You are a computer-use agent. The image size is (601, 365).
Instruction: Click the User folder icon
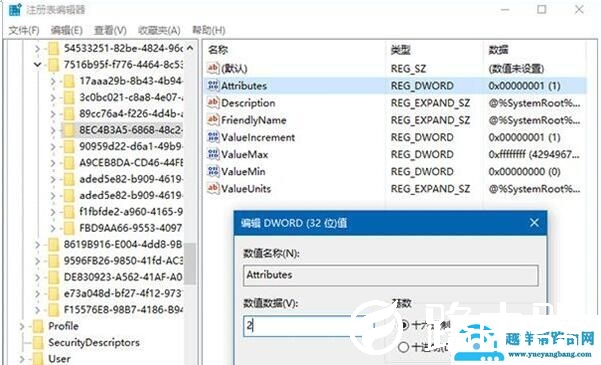click(38, 359)
